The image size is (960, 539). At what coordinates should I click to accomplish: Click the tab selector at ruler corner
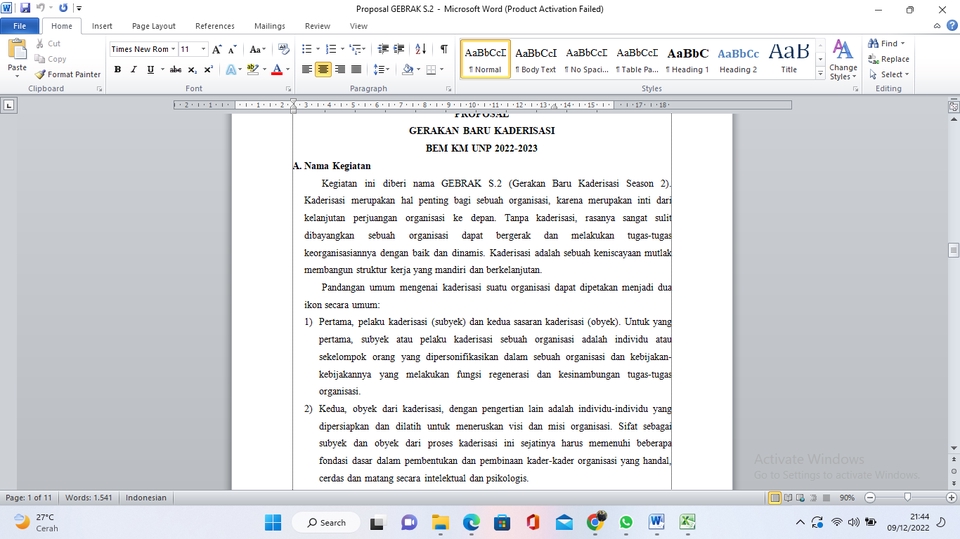click(9, 105)
